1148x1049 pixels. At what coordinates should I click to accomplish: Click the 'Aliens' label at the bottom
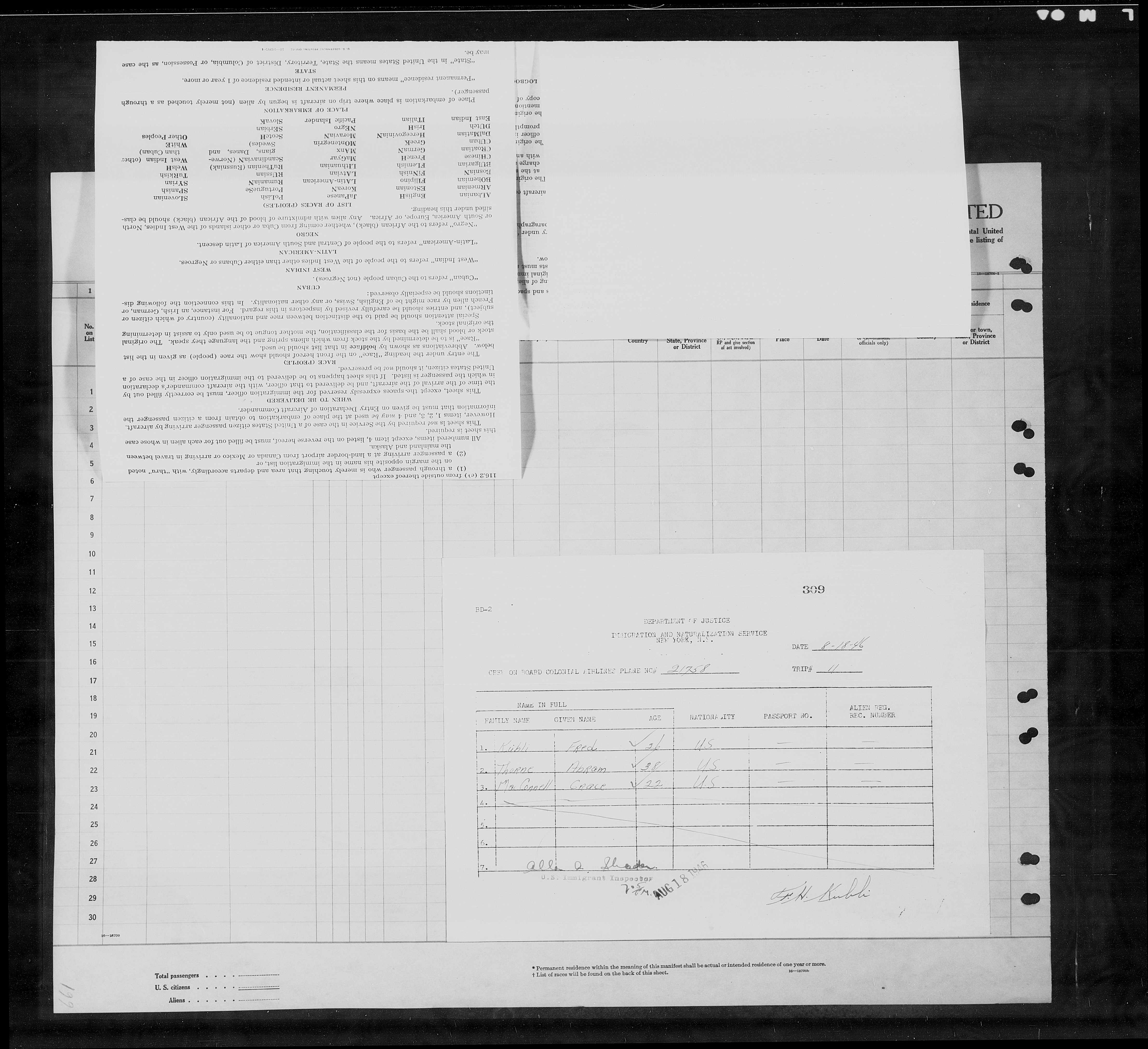click(x=177, y=1000)
